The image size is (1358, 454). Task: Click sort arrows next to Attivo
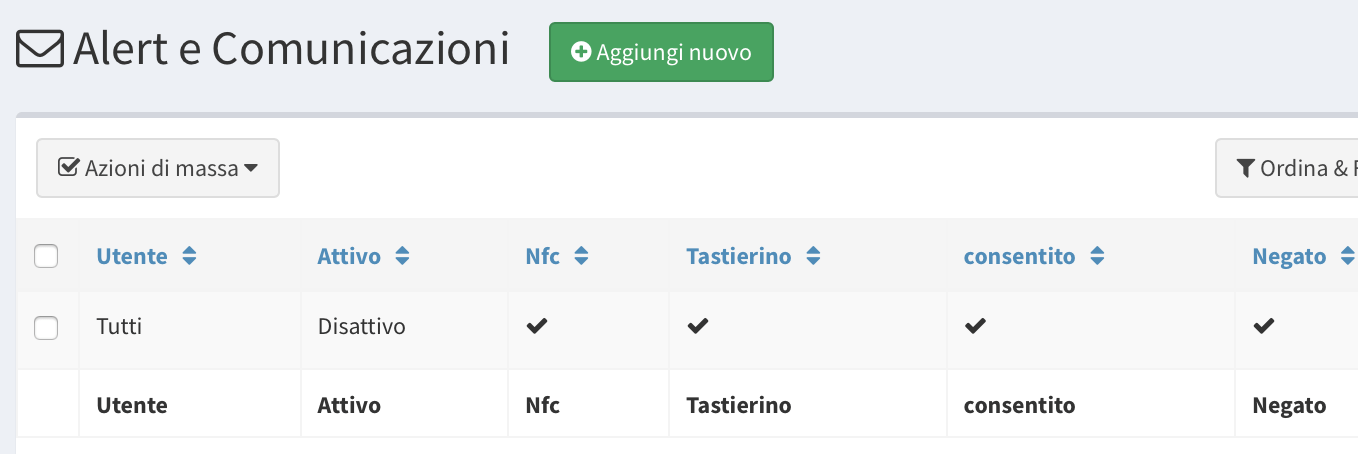402,257
